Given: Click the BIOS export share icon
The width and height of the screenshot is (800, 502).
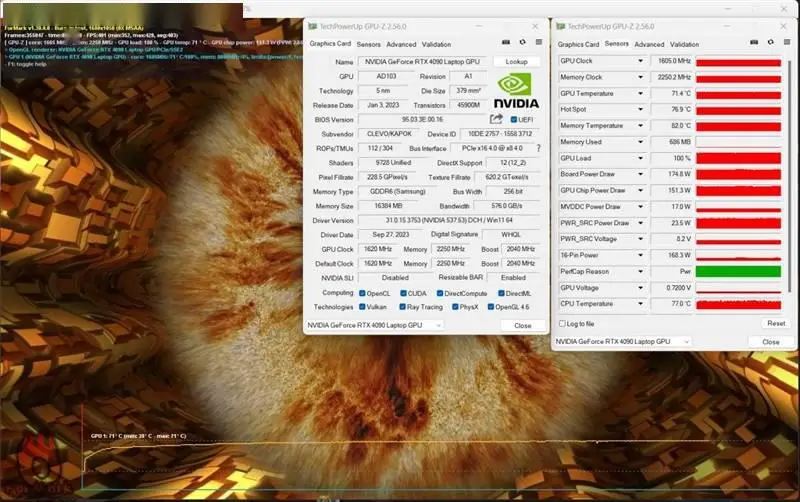Looking at the screenshot, I should coord(496,119).
